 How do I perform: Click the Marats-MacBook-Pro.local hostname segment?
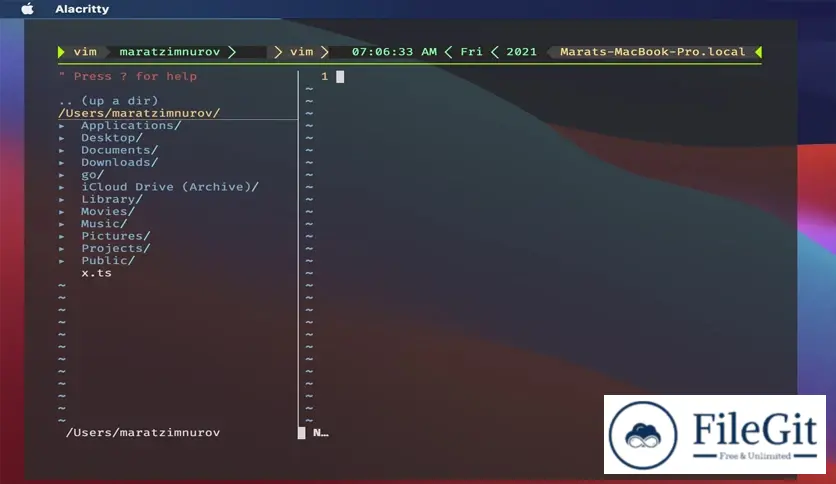653,52
